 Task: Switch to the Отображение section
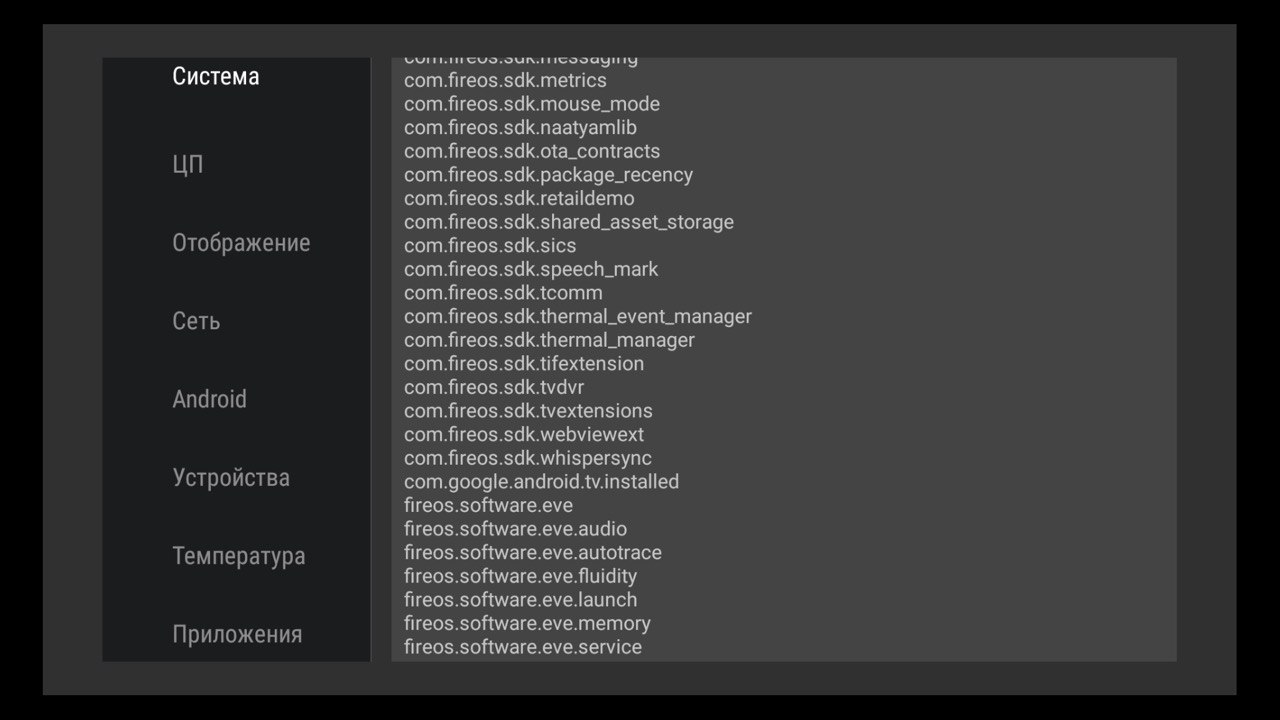point(241,243)
